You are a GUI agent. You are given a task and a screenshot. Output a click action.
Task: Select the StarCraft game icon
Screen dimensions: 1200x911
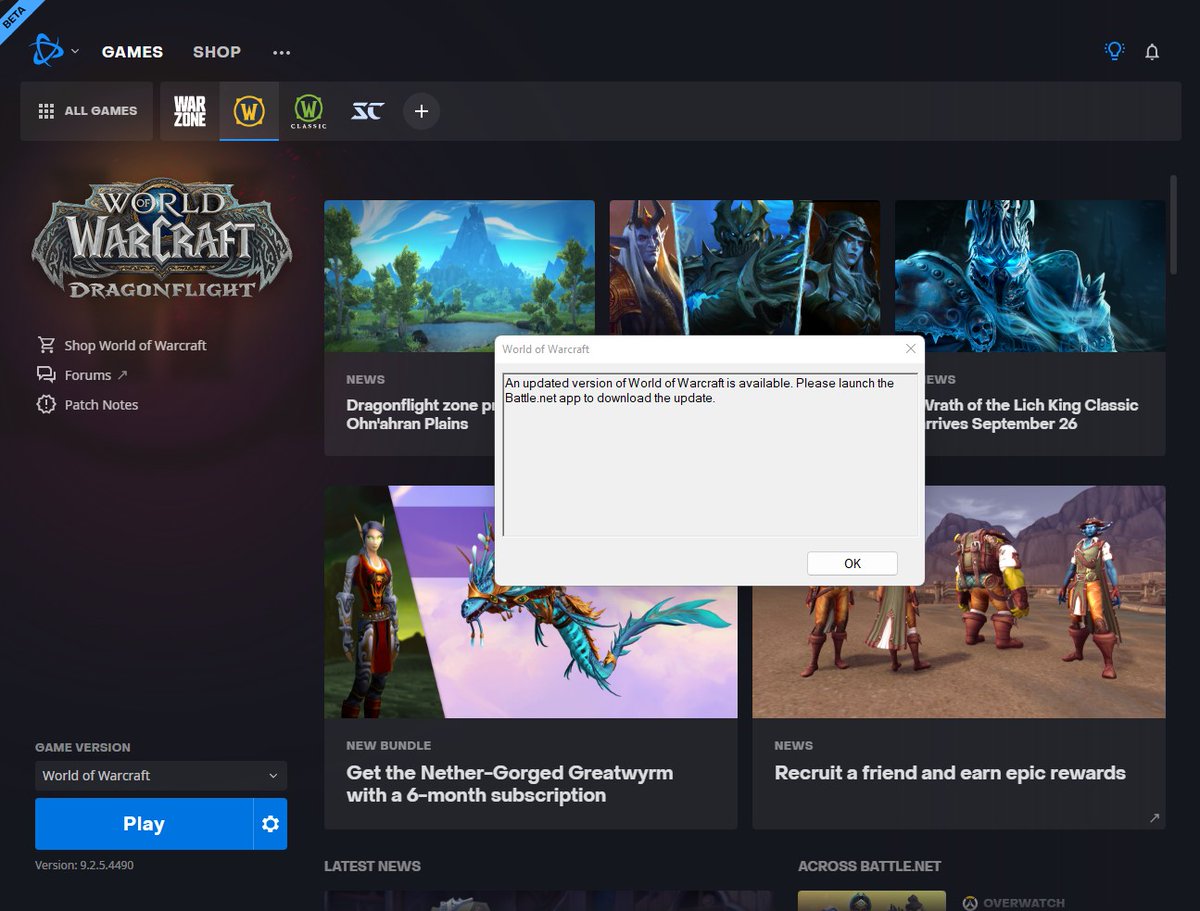(x=367, y=111)
